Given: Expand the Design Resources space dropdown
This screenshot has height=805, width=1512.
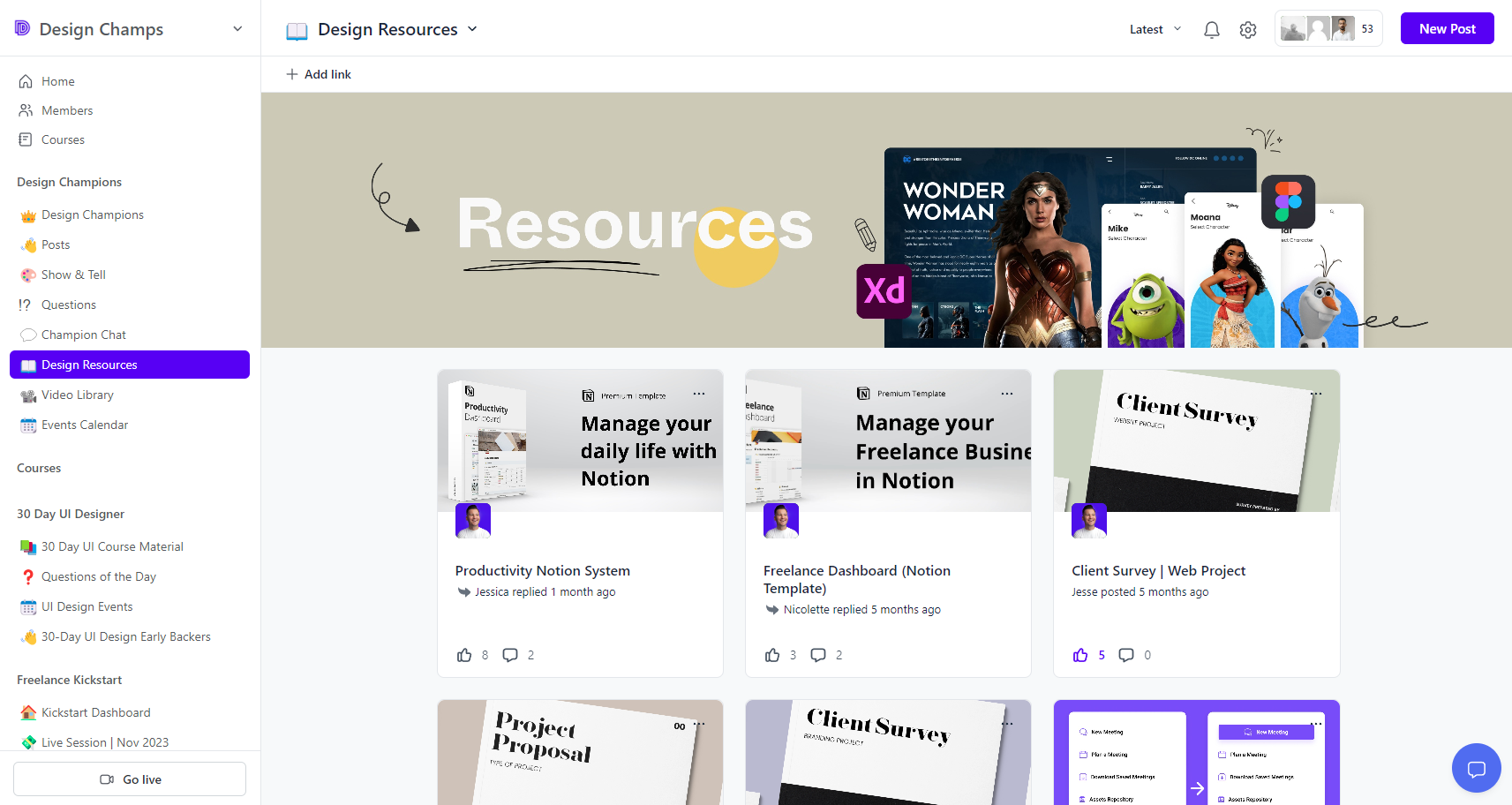Looking at the screenshot, I should point(472,29).
